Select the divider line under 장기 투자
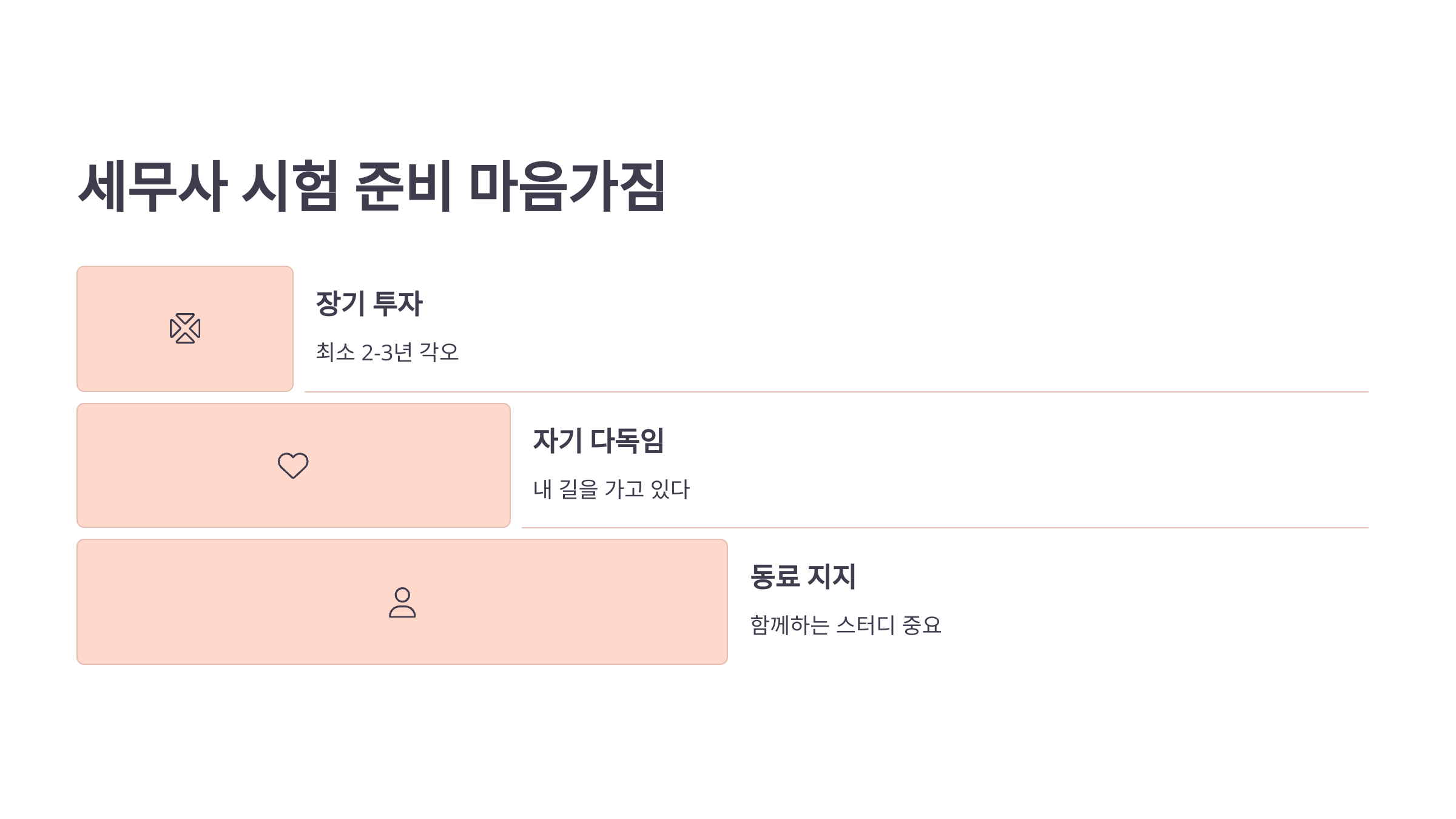Viewport: 1456px width, 819px height. click(x=837, y=392)
